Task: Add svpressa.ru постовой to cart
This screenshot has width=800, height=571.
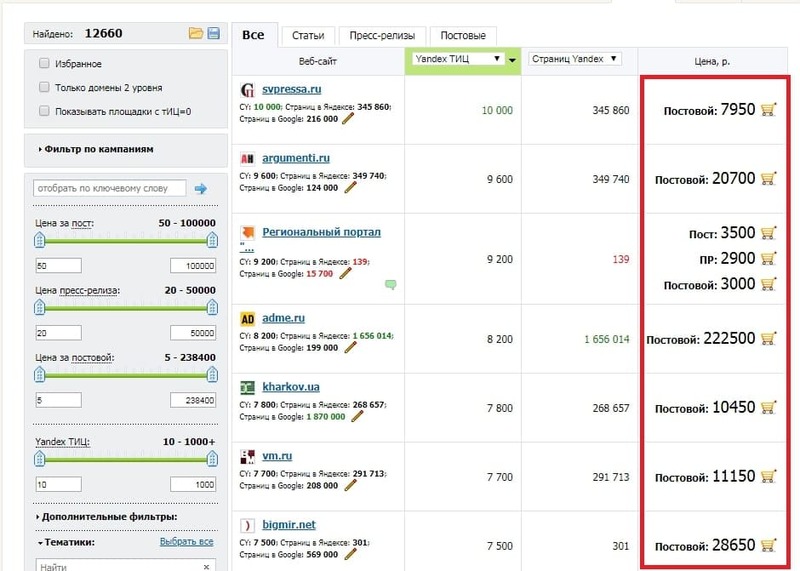Action: [x=768, y=109]
